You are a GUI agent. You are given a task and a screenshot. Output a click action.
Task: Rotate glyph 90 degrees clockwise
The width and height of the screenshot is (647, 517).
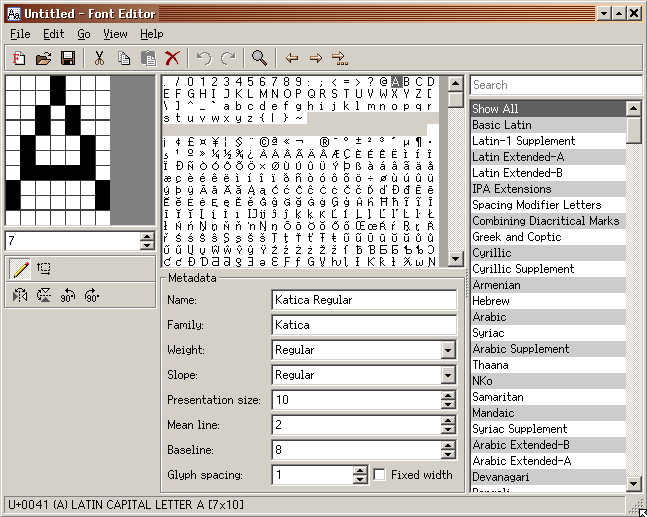(x=92, y=295)
